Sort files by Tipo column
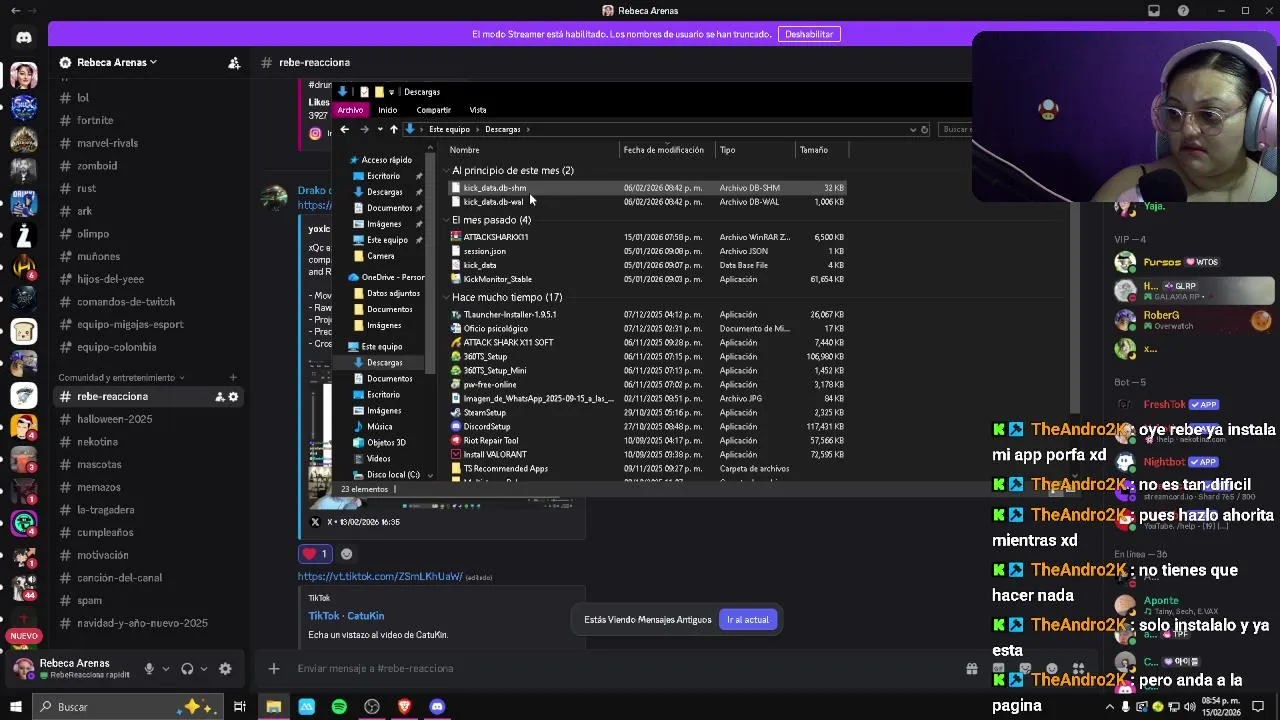 755,150
